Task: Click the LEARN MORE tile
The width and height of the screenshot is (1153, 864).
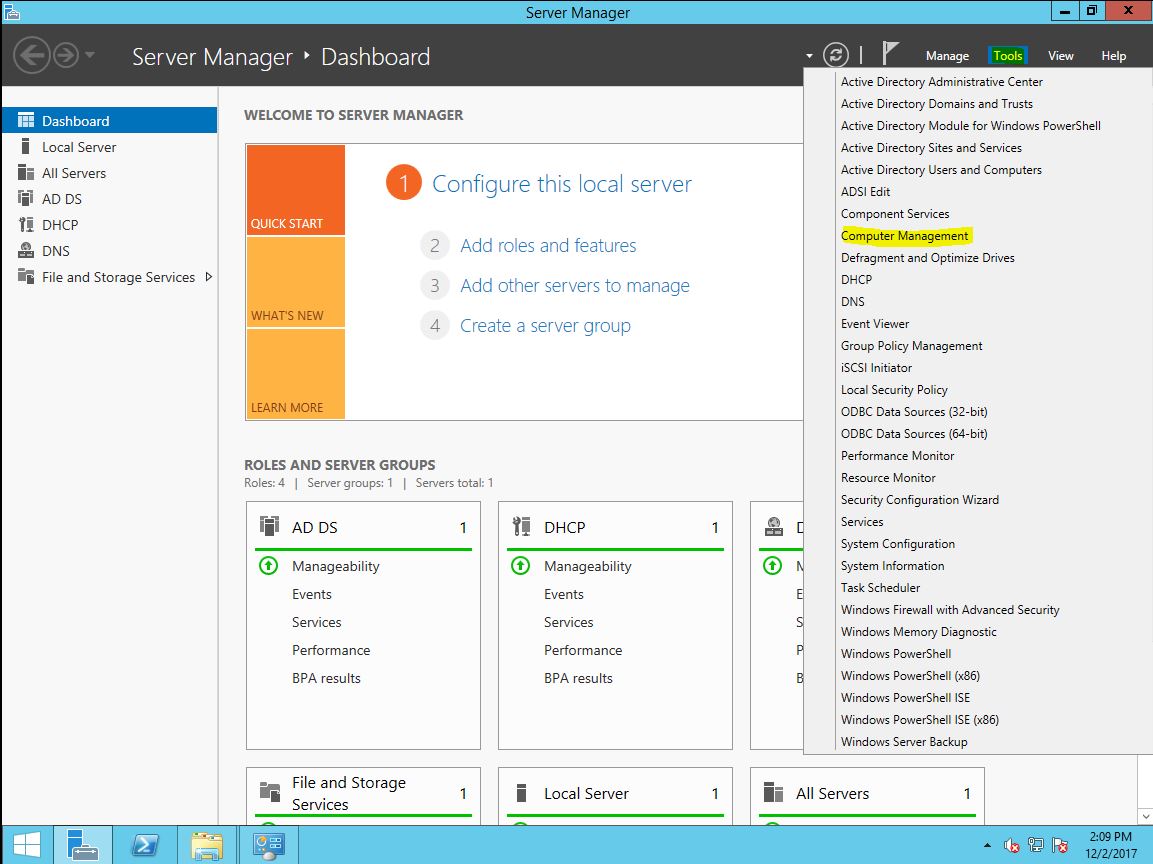Action: tap(295, 374)
